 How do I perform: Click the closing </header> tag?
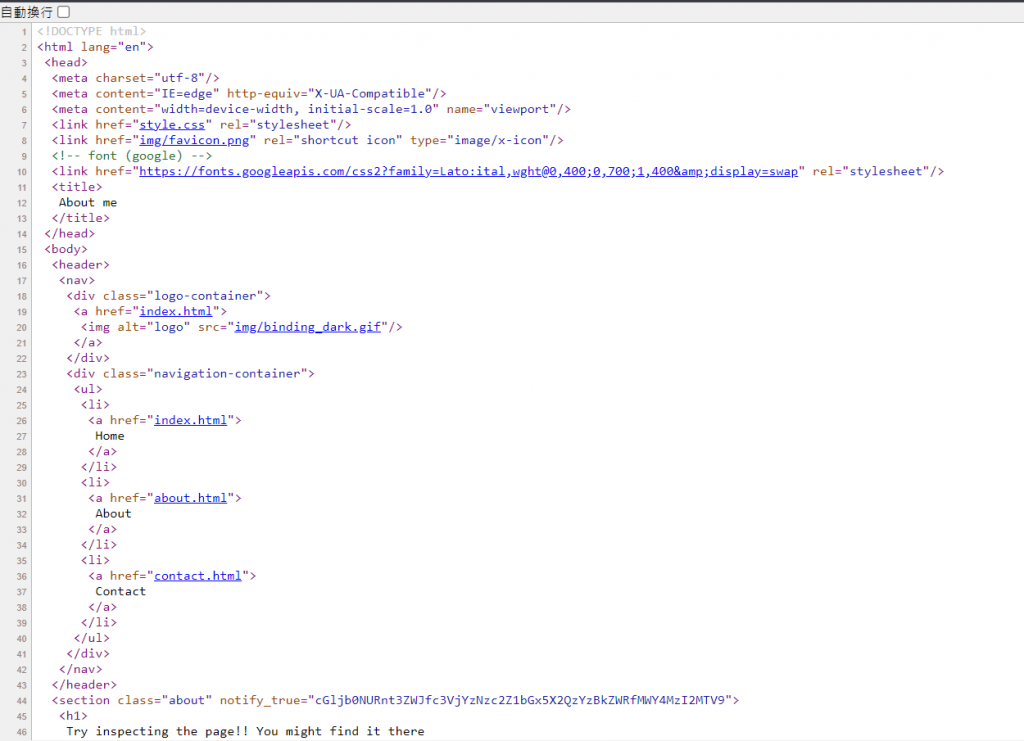coord(84,685)
